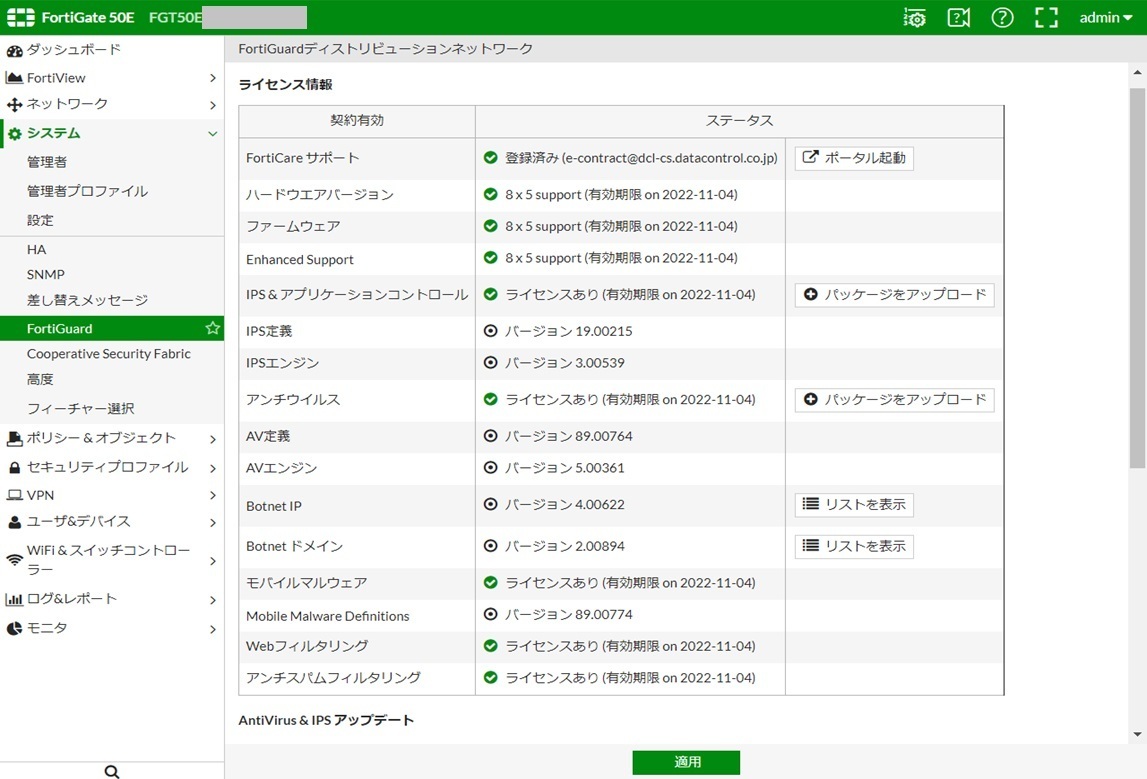This screenshot has height=779, width=1147.
Task: Click the ネットワーク cross-arrows icon
Action: pos(14,105)
